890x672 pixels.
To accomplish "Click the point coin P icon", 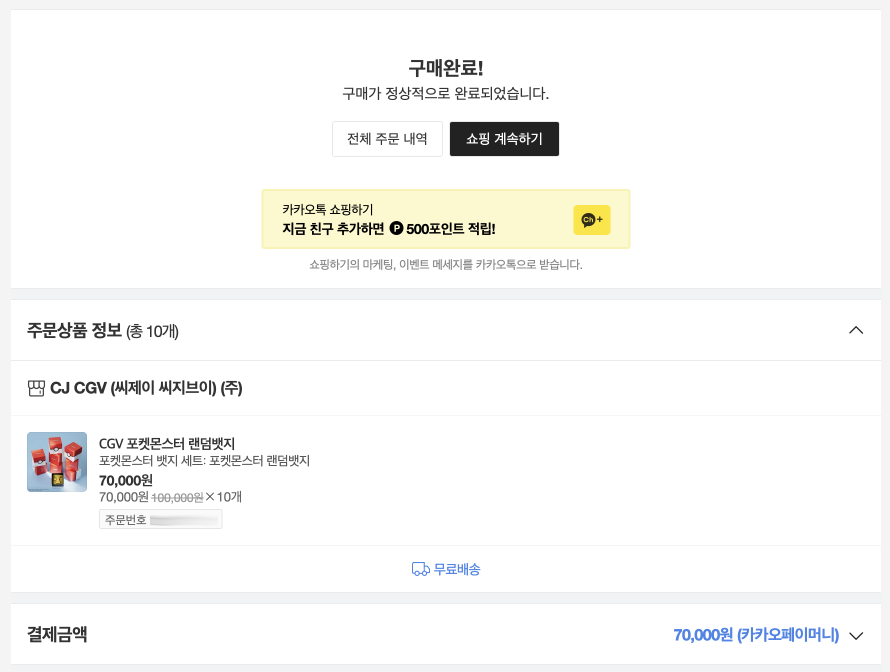I will (x=396, y=229).
